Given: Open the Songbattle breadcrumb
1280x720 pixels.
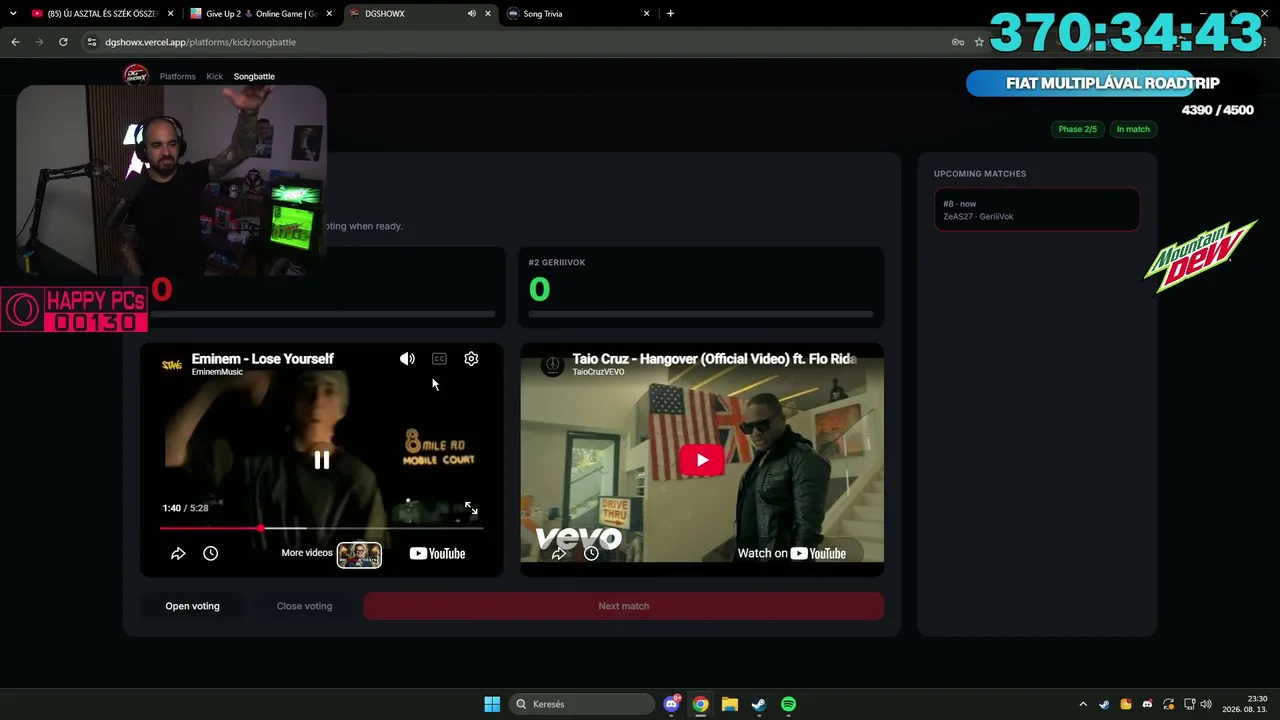Looking at the screenshot, I should click(254, 76).
